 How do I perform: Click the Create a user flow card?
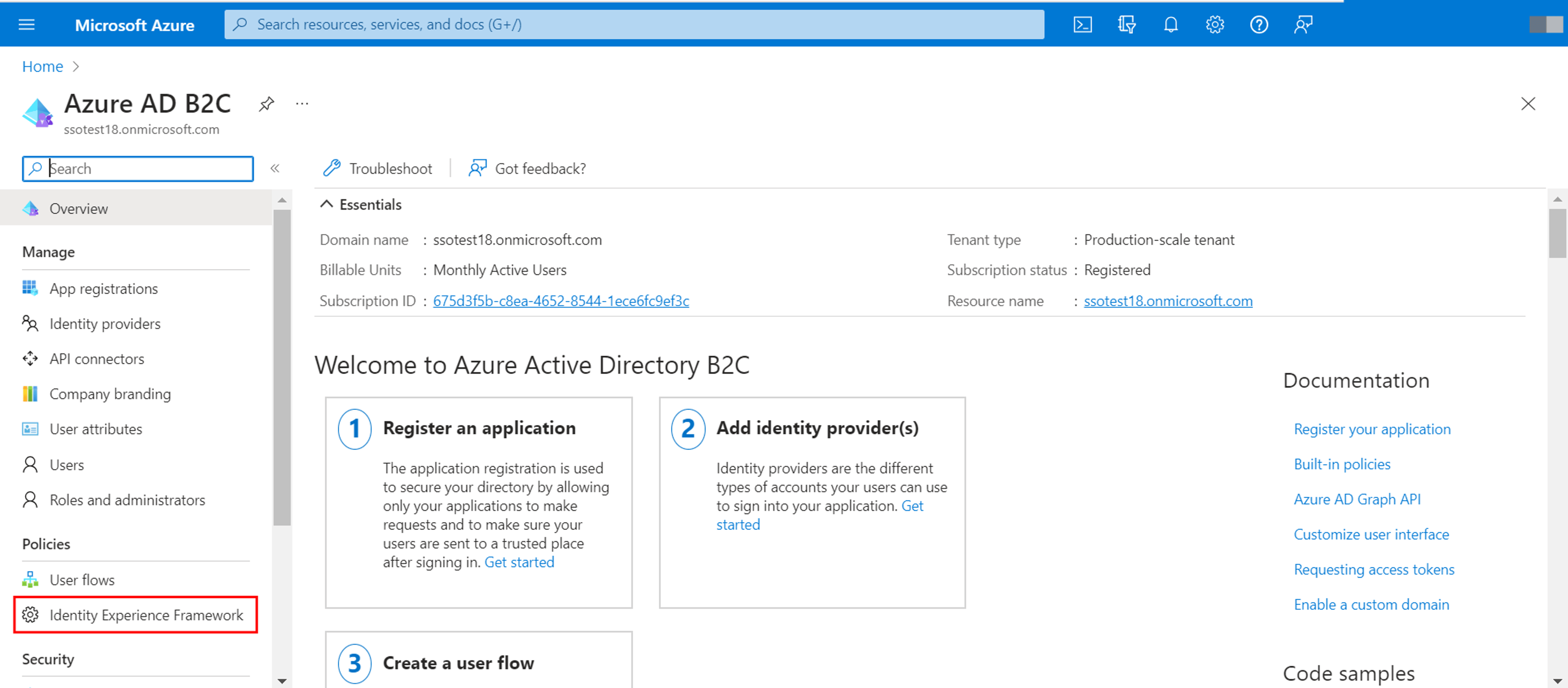pos(479,660)
